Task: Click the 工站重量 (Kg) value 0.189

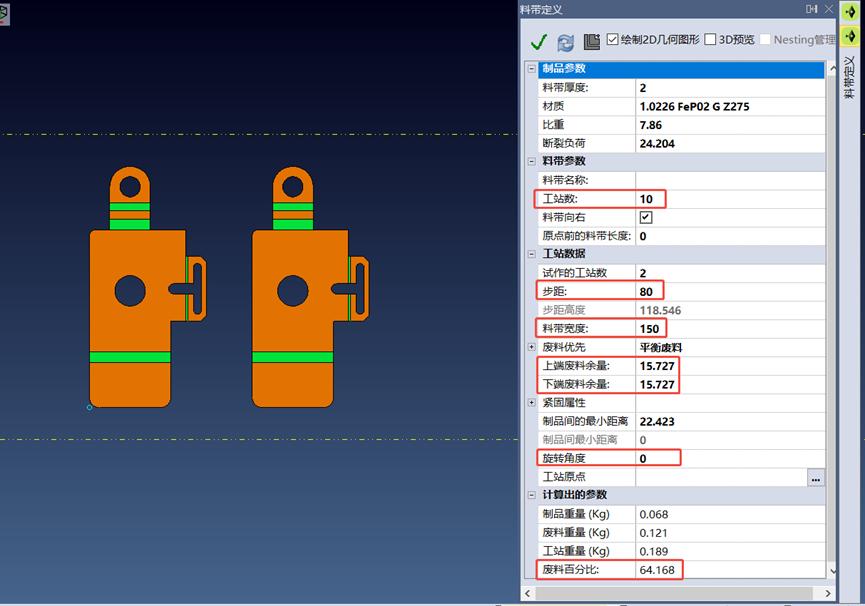Action: [730, 551]
